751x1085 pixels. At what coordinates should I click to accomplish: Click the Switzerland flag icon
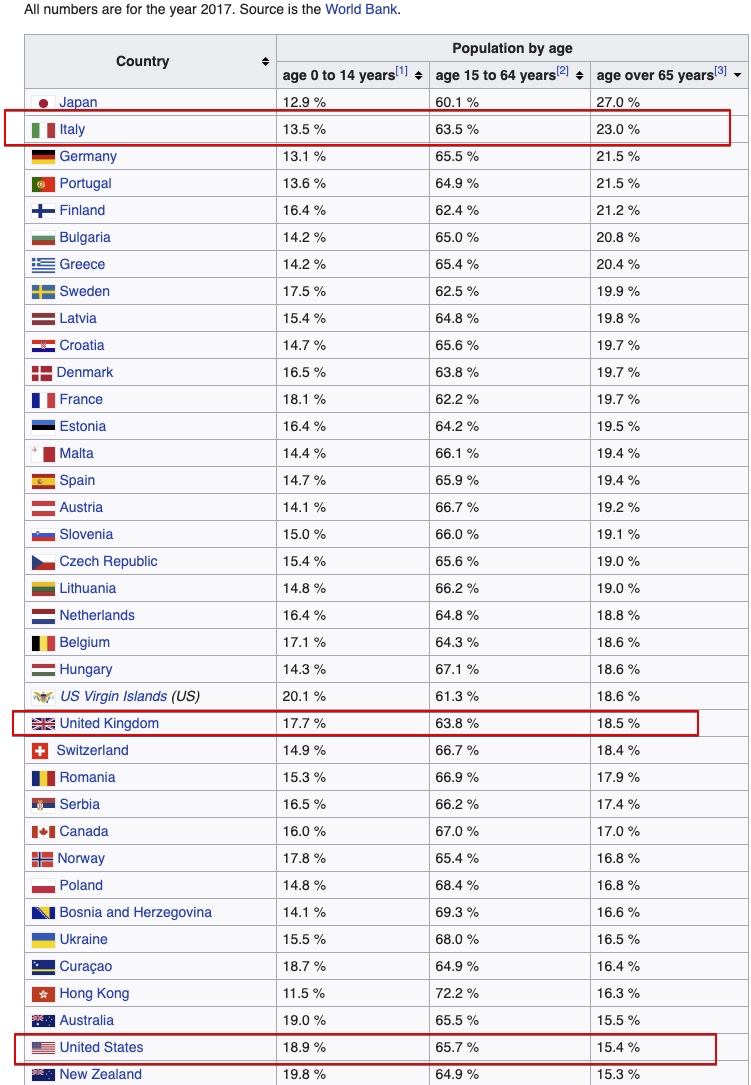pos(41,751)
